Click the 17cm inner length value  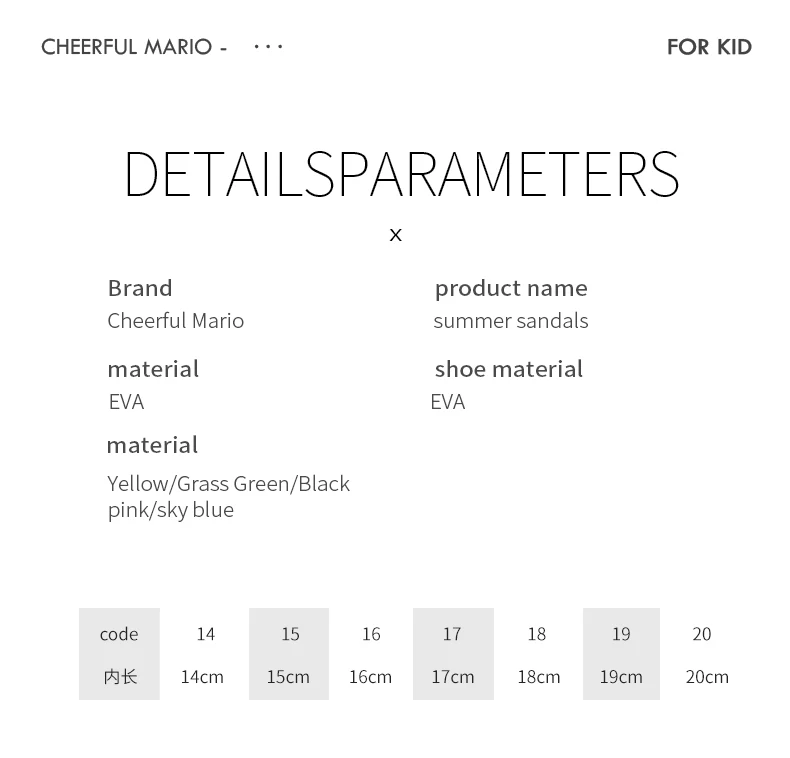click(x=452, y=676)
